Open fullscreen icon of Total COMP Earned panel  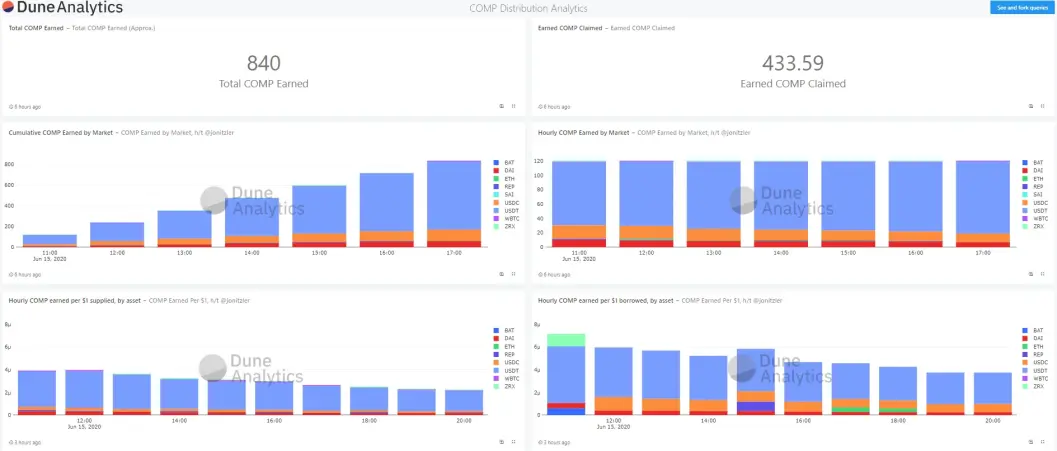point(514,107)
